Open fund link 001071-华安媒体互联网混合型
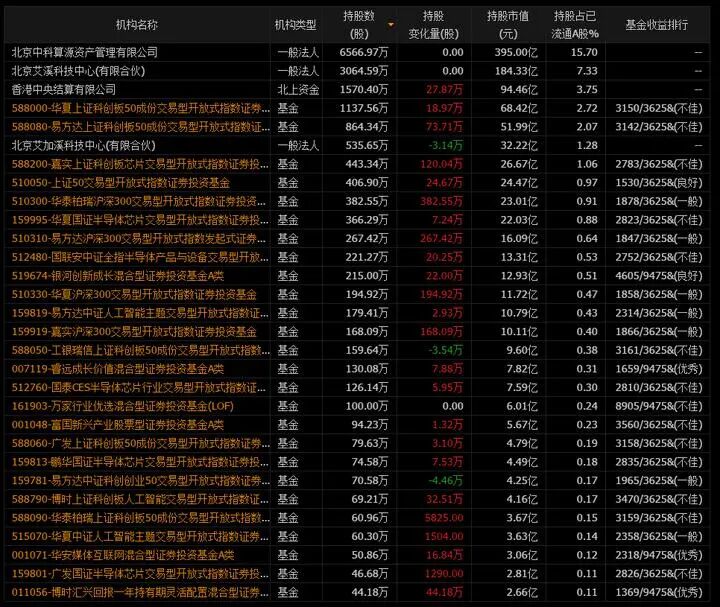Viewport: 720px width, 607px height. coord(123,555)
